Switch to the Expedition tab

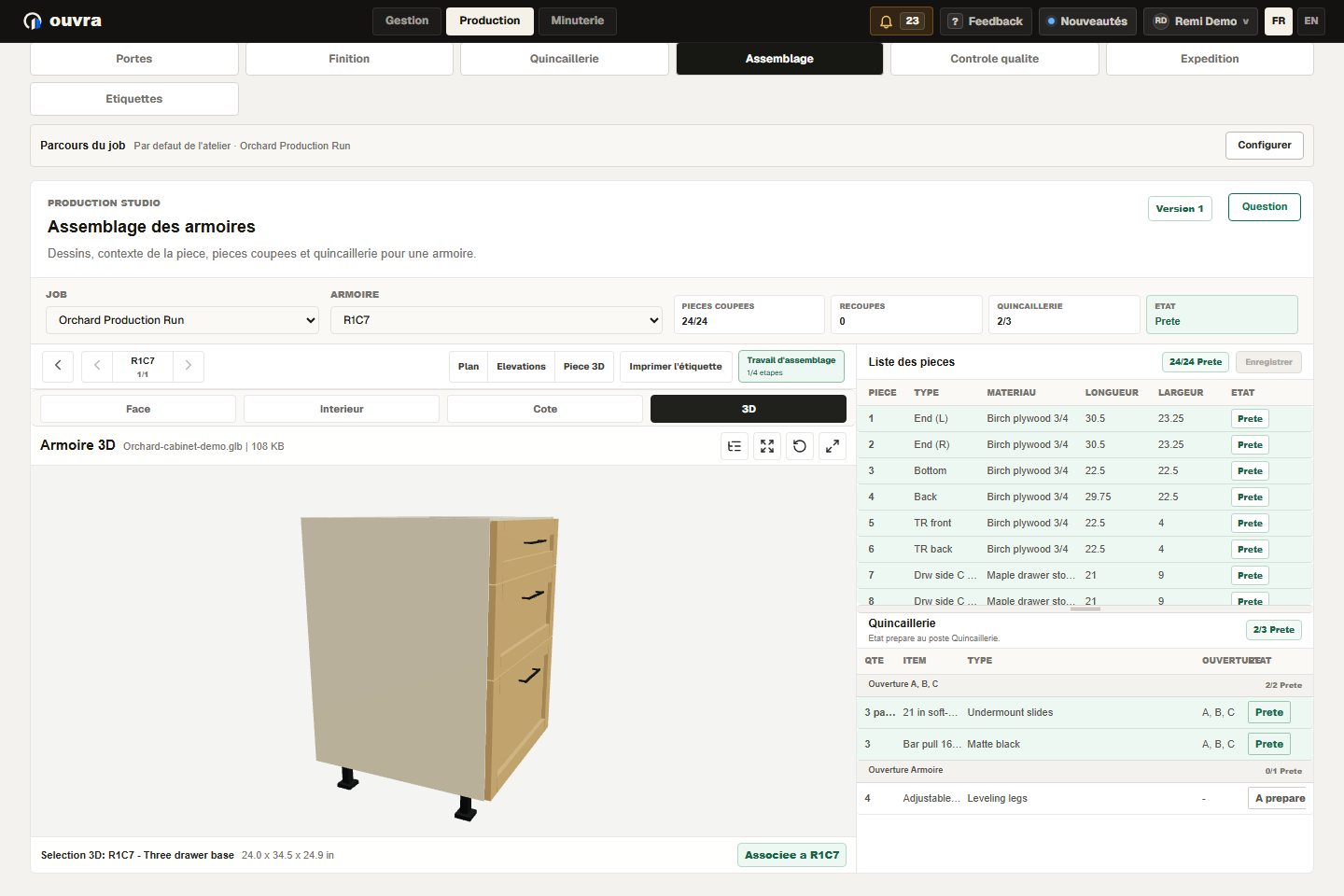[x=1210, y=59]
